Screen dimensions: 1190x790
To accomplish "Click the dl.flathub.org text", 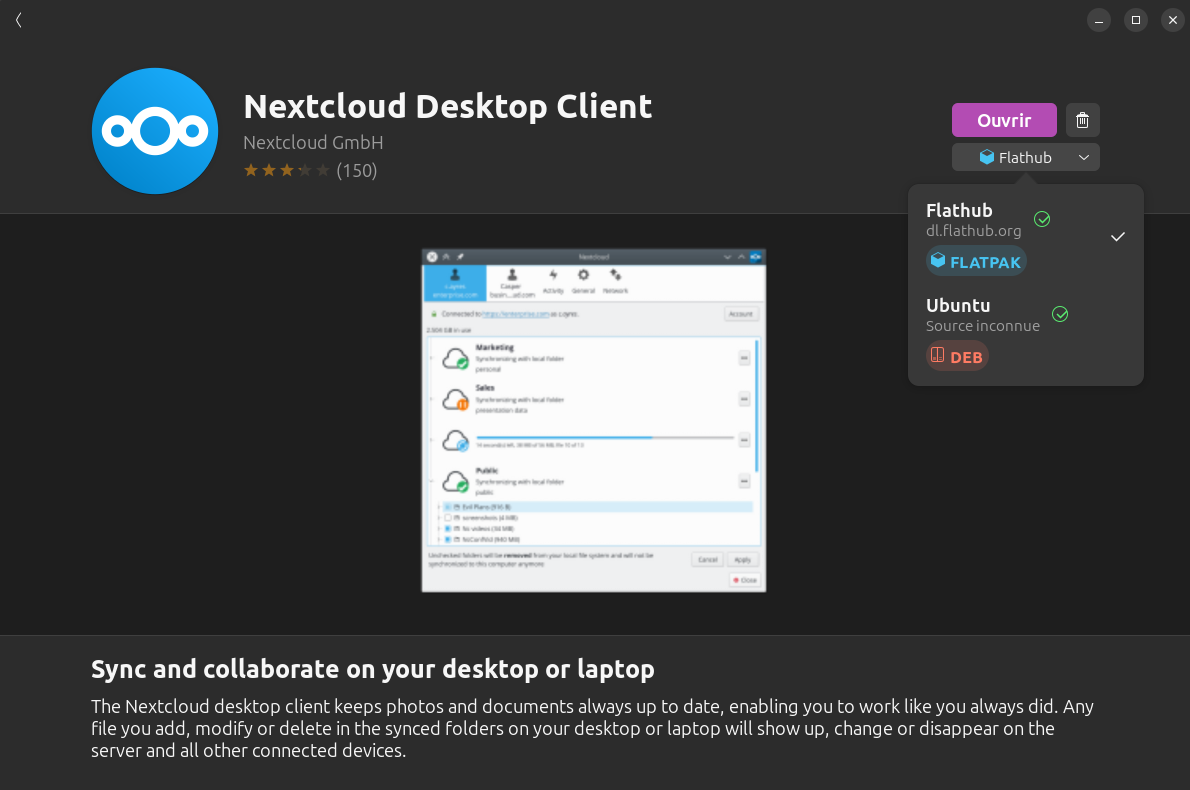I will coord(973,231).
